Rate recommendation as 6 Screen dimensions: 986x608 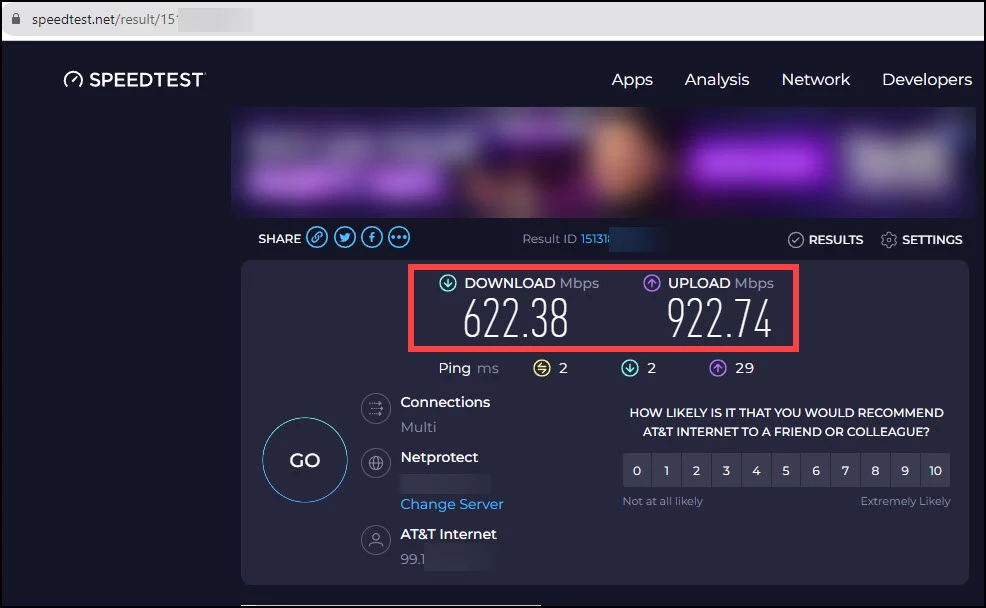(816, 470)
